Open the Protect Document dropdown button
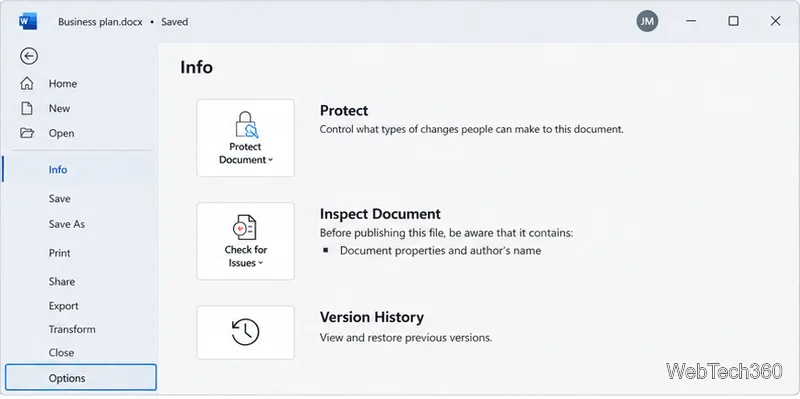 point(245,138)
